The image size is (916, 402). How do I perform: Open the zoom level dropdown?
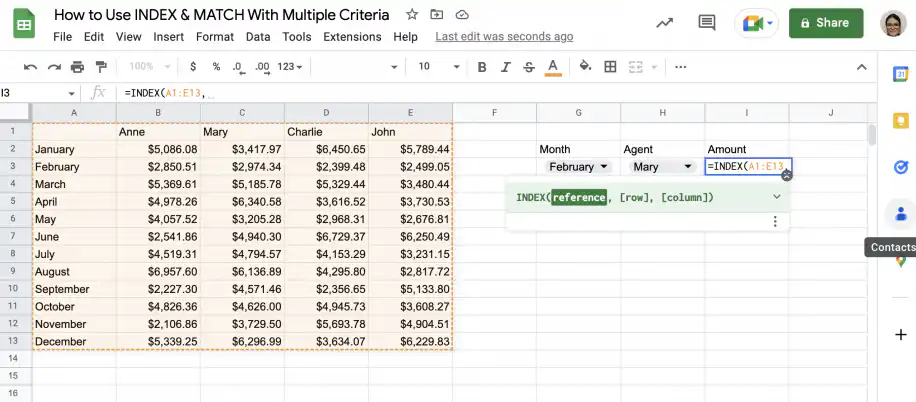click(150, 67)
